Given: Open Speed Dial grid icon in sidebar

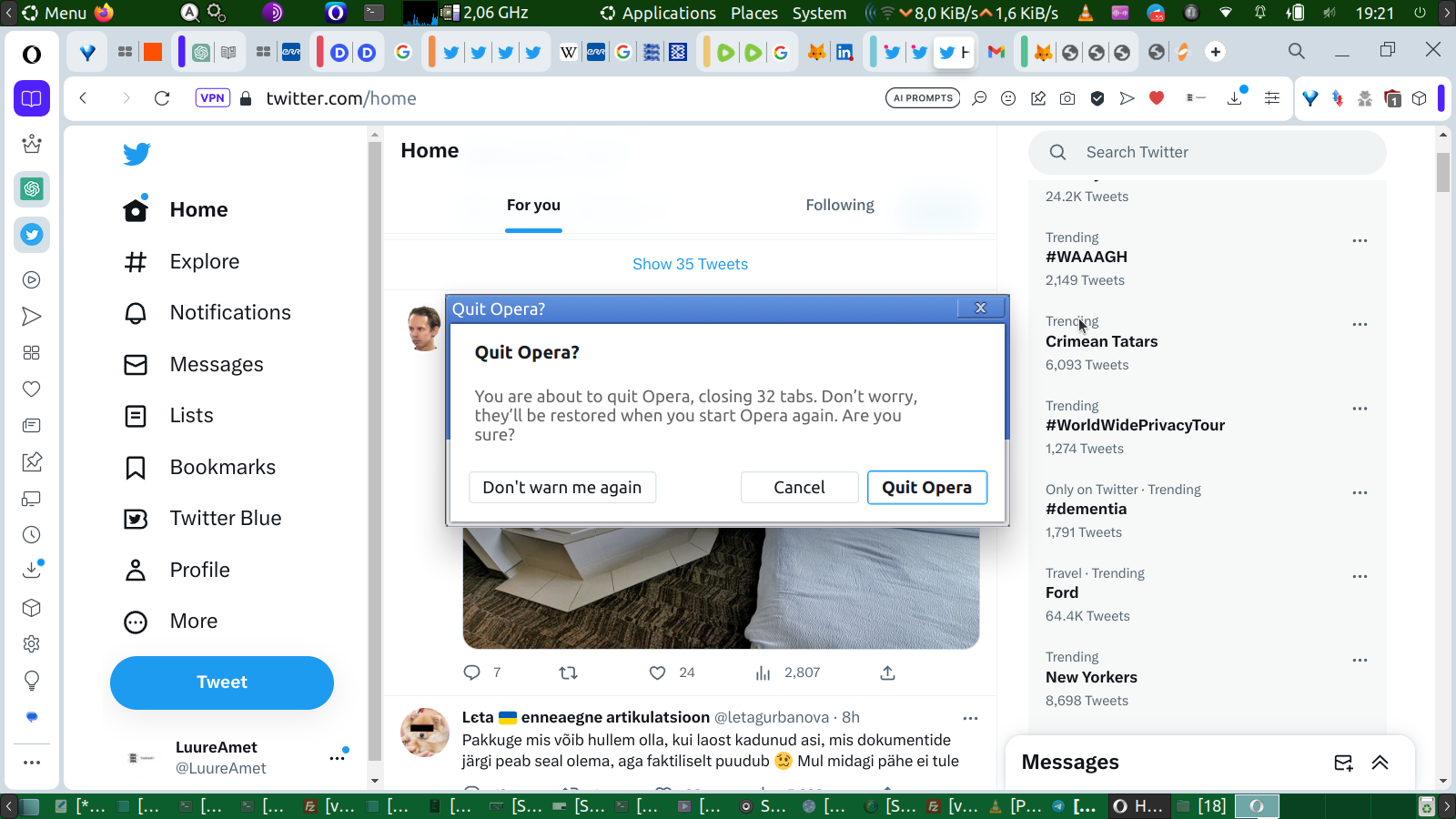Looking at the screenshot, I should coord(32,353).
